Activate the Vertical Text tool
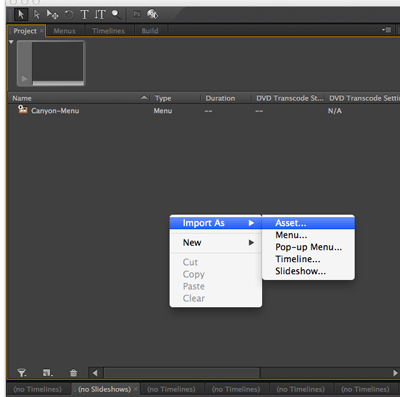The width and height of the screenshot is (400, 397). (100, 14)
